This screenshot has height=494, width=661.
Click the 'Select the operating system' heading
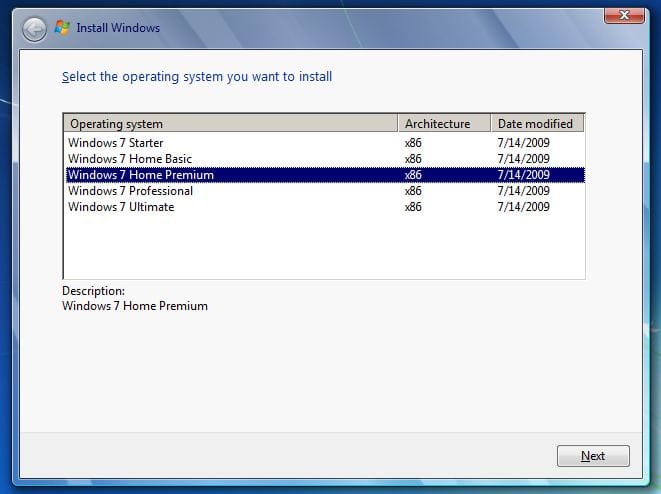pyautogui.click(x=197, y=77)
